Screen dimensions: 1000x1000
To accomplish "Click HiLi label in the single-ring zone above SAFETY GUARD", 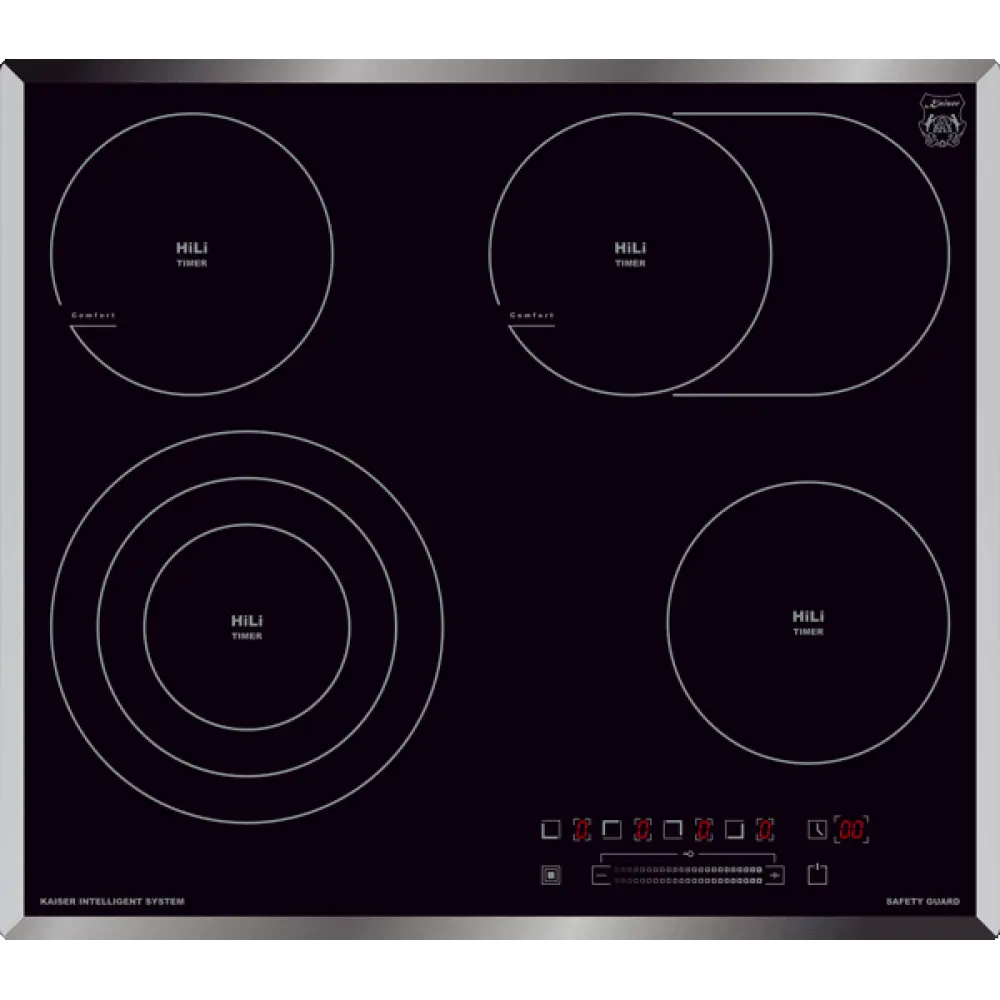I will 808,616.
